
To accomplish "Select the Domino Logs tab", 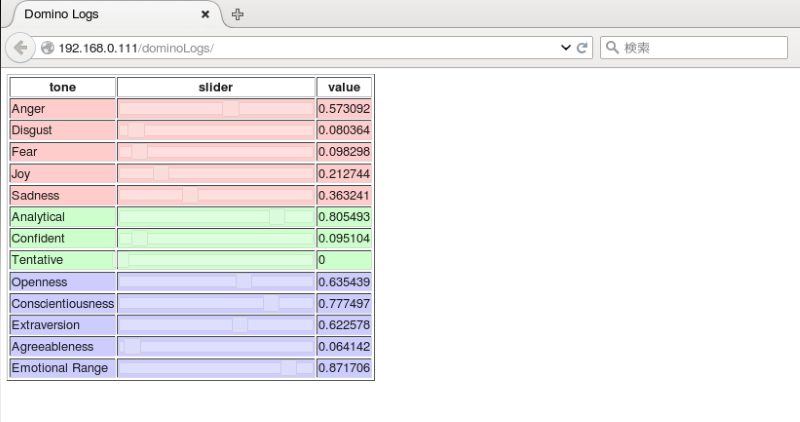I will pos(115,14).
